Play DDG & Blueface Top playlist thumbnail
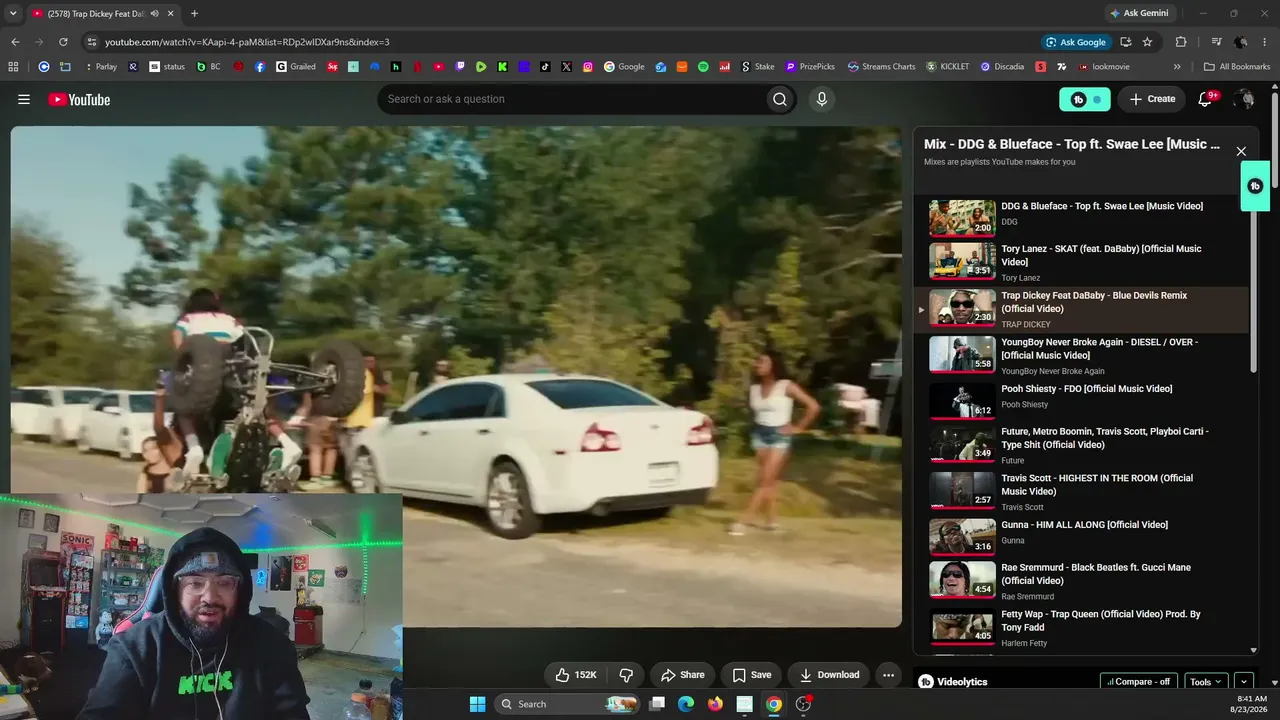The image size is (1280, 720). (962, 218)
